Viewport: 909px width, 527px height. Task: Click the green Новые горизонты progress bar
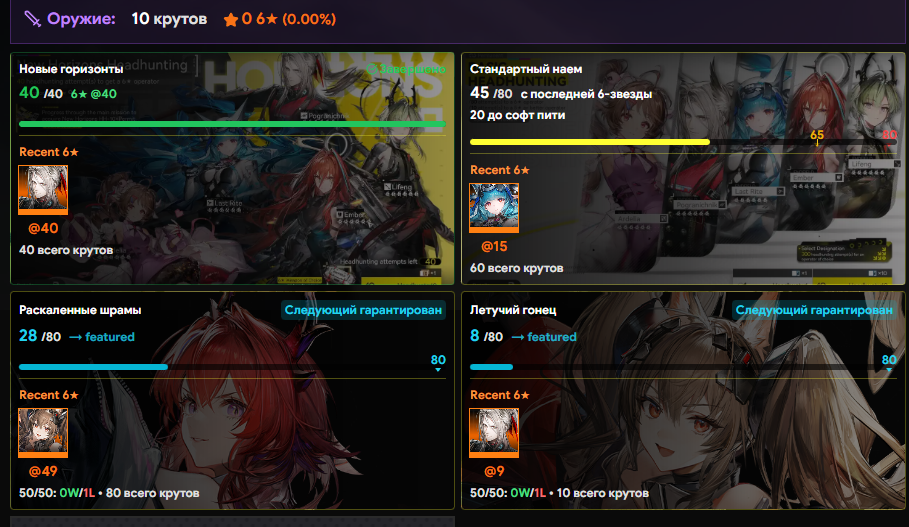(232, 124)
